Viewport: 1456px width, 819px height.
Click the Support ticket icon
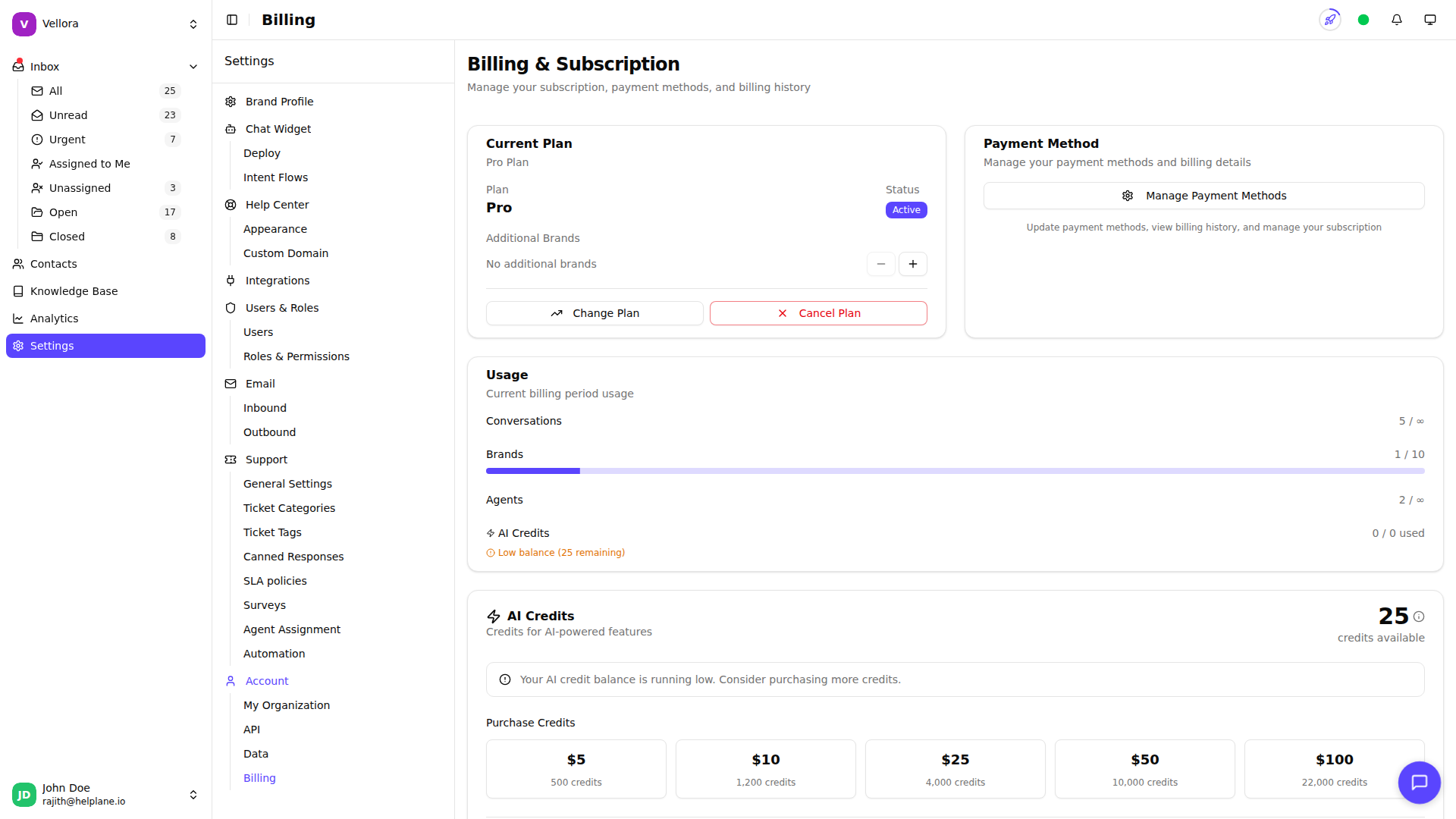click(231, 460)
